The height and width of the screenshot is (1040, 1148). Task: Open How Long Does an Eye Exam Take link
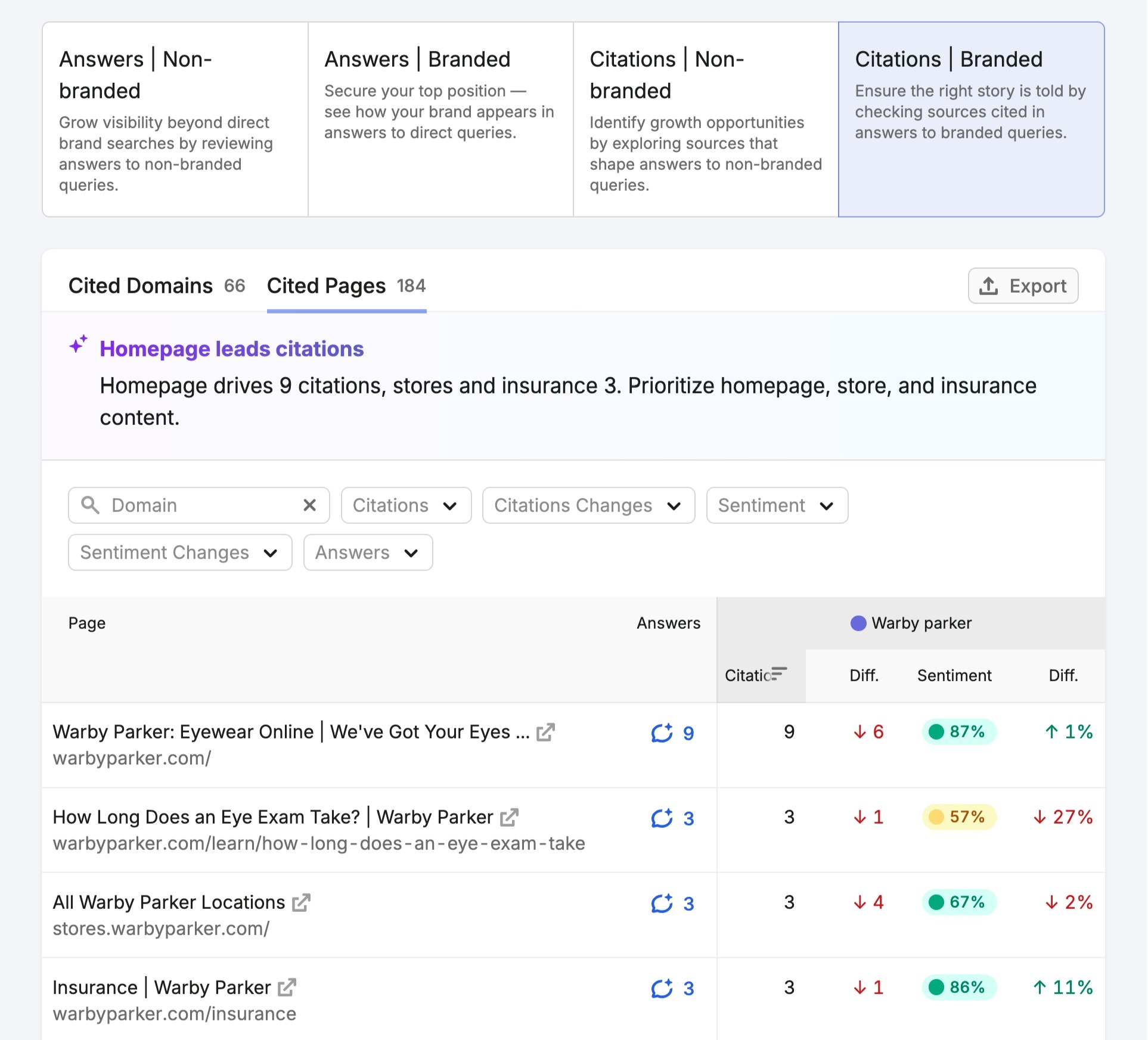[x=273, y=817]
